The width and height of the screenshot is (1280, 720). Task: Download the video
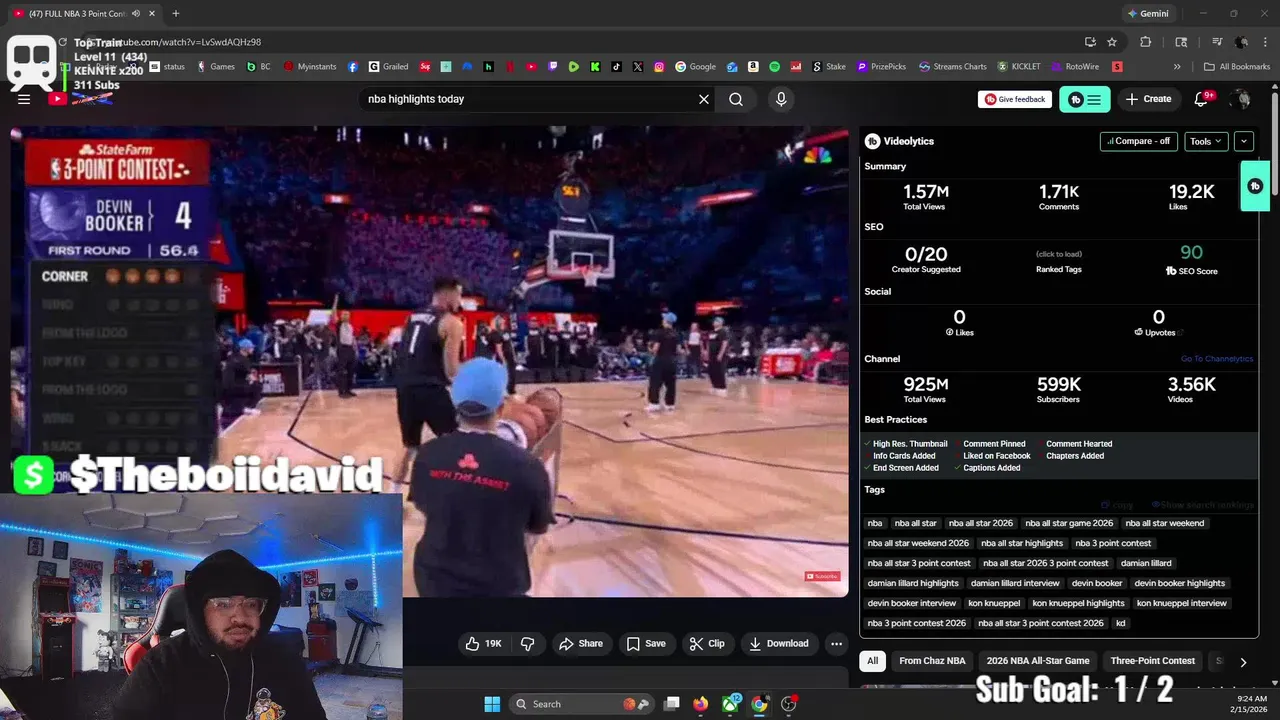coord(779,643)
